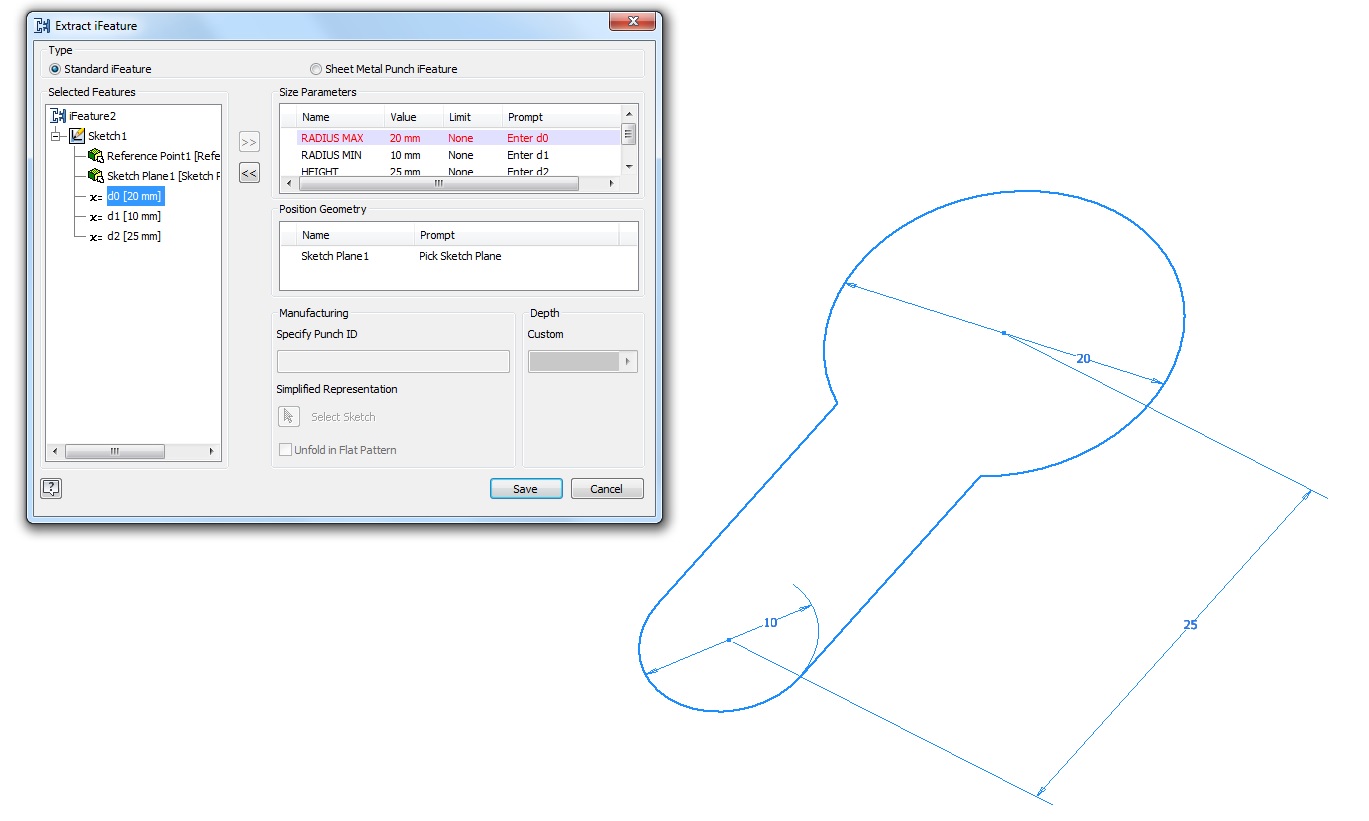Click the Size Parameters horizontal scrollbar thumb
Viewport: 1369px width, 821px height.
tap(439, 184)
